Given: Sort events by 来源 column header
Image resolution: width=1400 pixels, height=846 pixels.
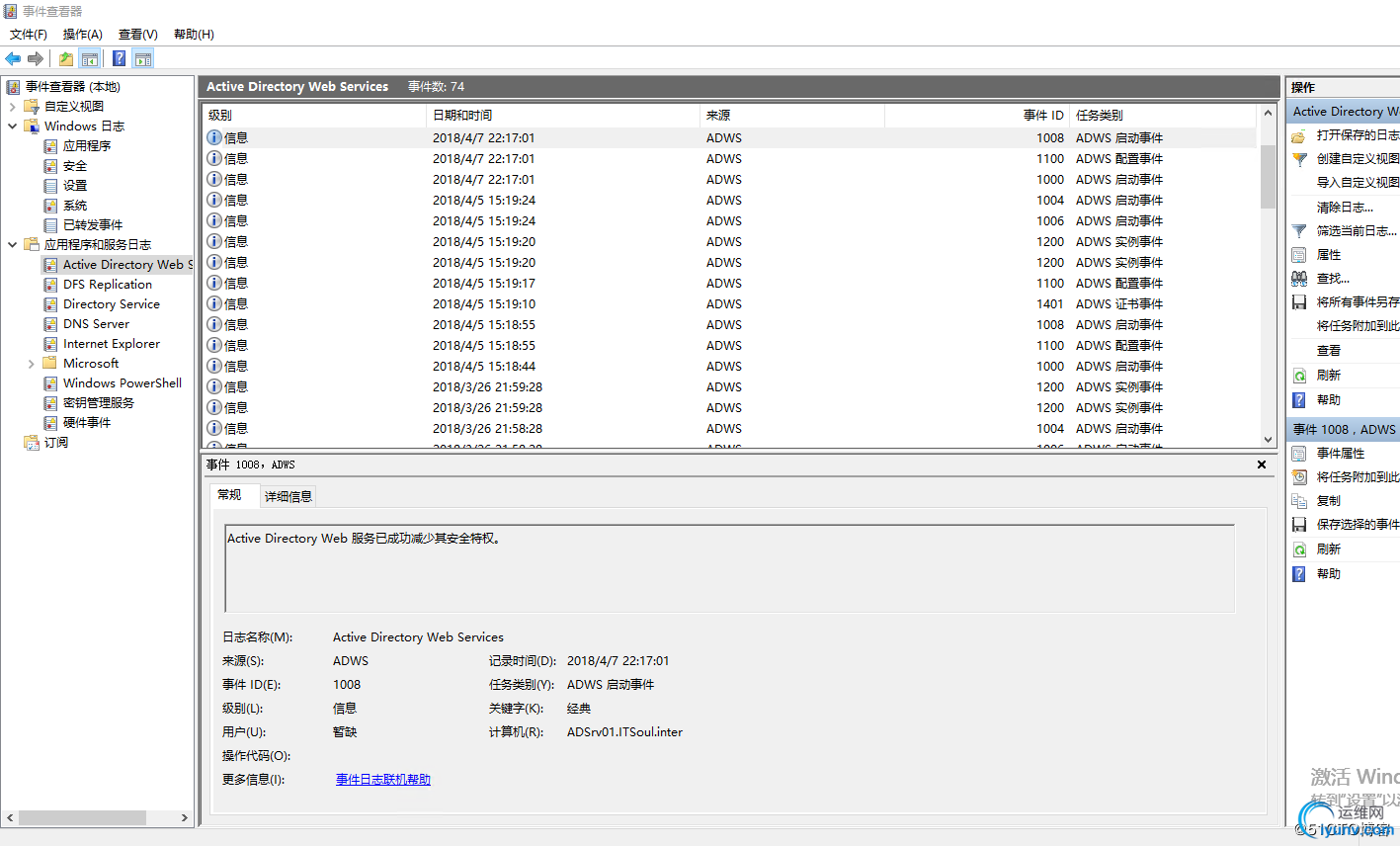Looking at the screenshot, I should (x=791, y=116).
